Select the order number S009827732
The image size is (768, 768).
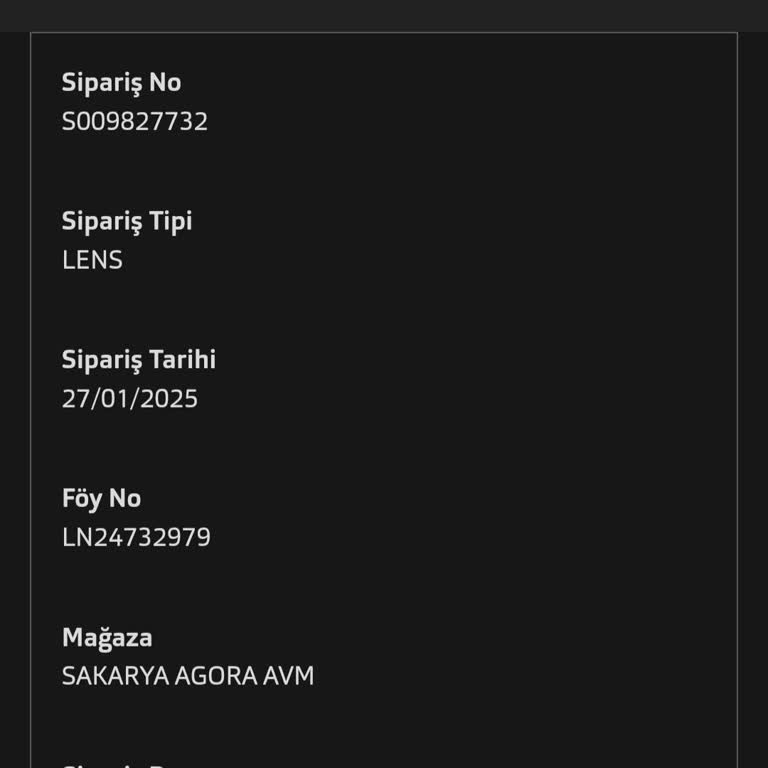click(x=135, y=122)
